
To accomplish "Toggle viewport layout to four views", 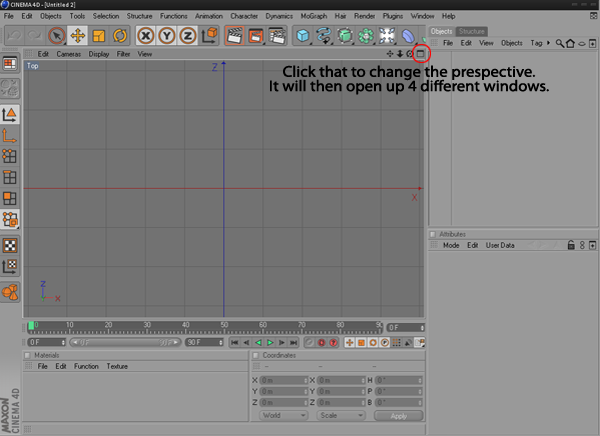I will click(421, 54).
